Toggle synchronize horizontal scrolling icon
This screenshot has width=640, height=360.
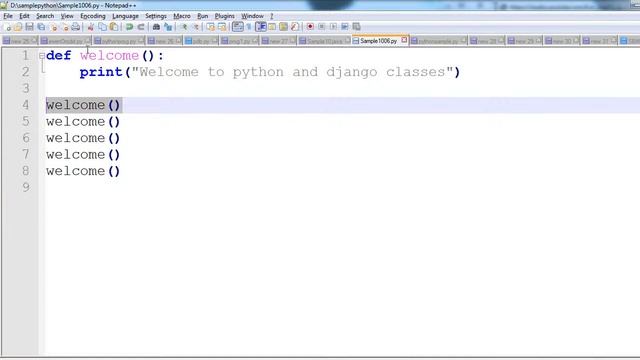coord(222,27)
